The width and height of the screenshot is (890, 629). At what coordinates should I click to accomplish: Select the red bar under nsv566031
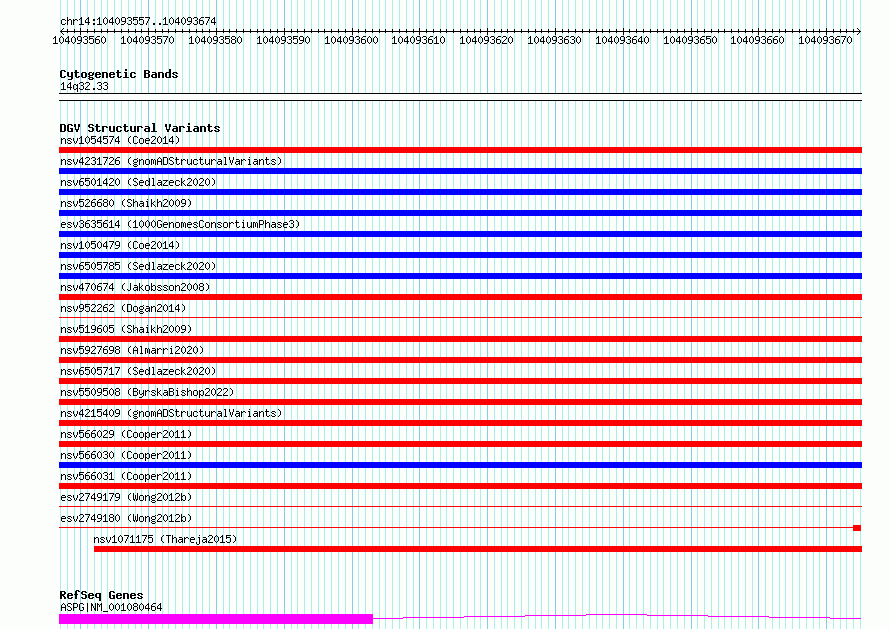[x=460, y=486]
